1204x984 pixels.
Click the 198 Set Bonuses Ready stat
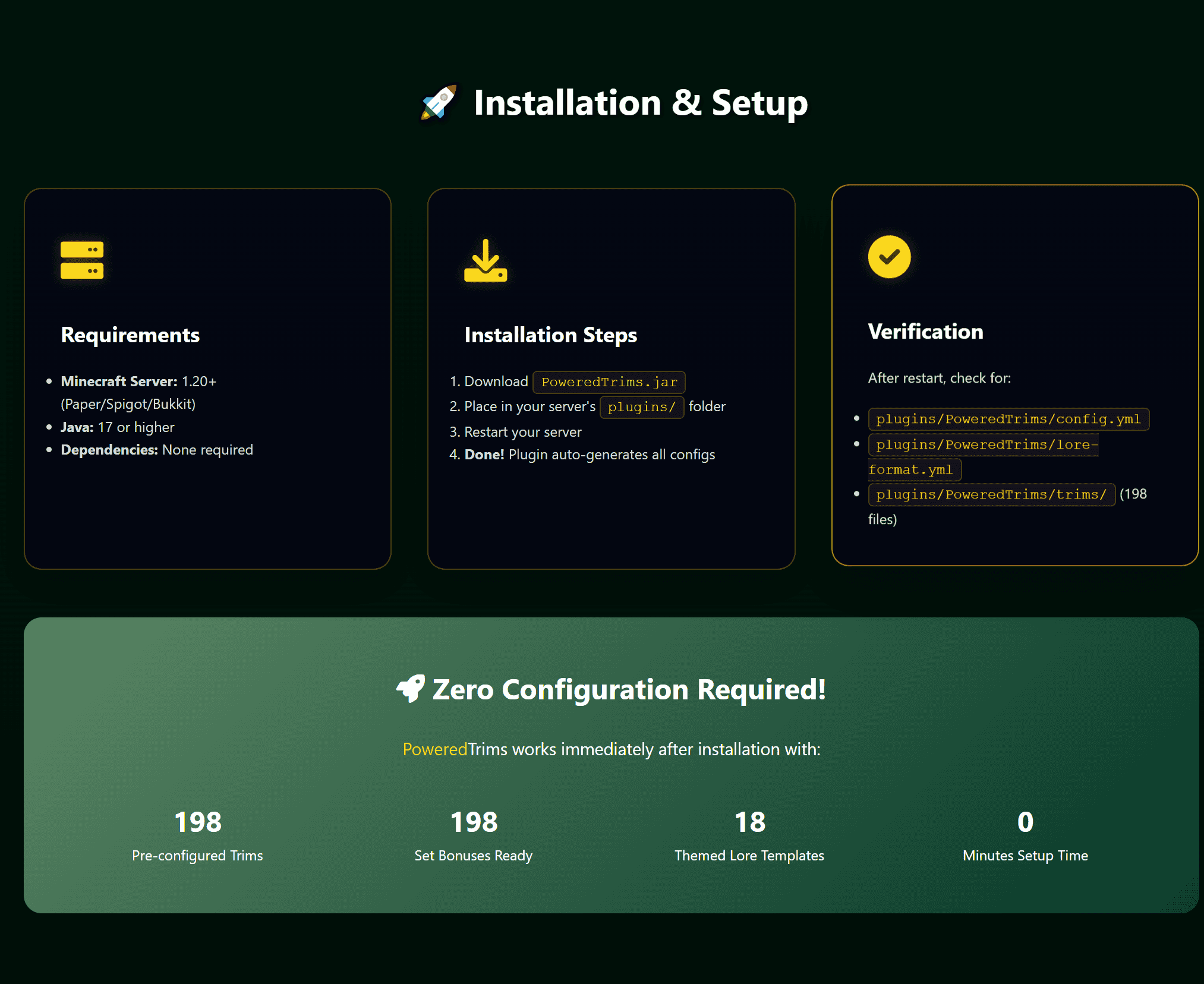pos(474,835)
